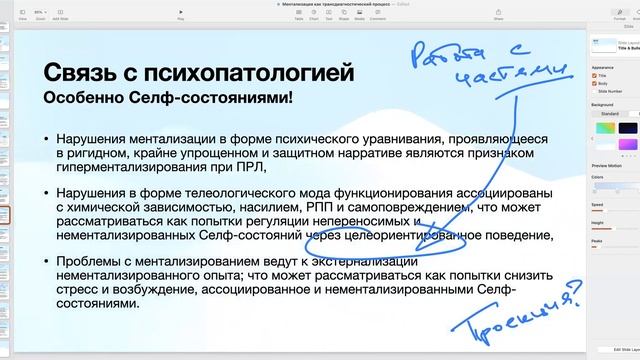Insert a Chart from the toolbar
Viewport: 640px width, 360px height.
313,12
